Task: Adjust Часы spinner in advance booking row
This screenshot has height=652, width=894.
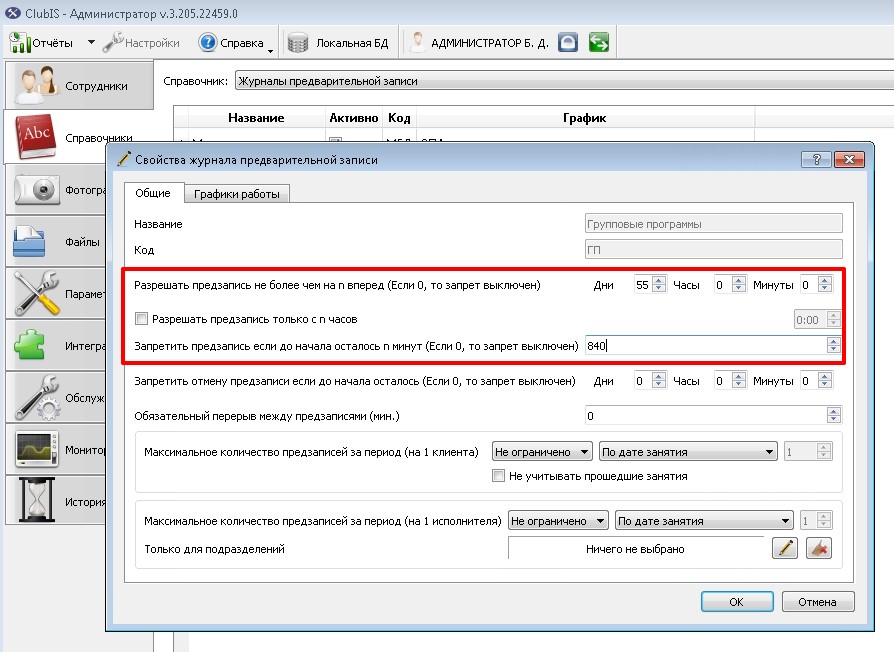Action: click(739, 284)
